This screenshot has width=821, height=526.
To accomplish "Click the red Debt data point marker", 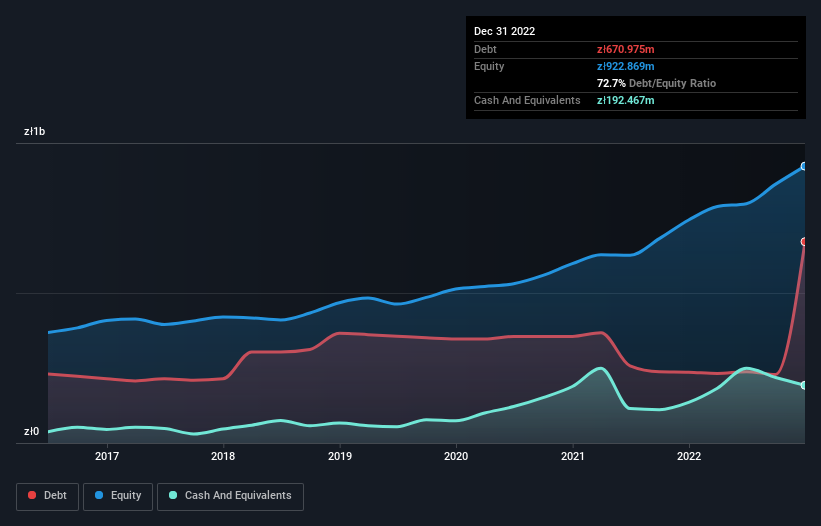I will pyautogui.click(x=804, y=242).
